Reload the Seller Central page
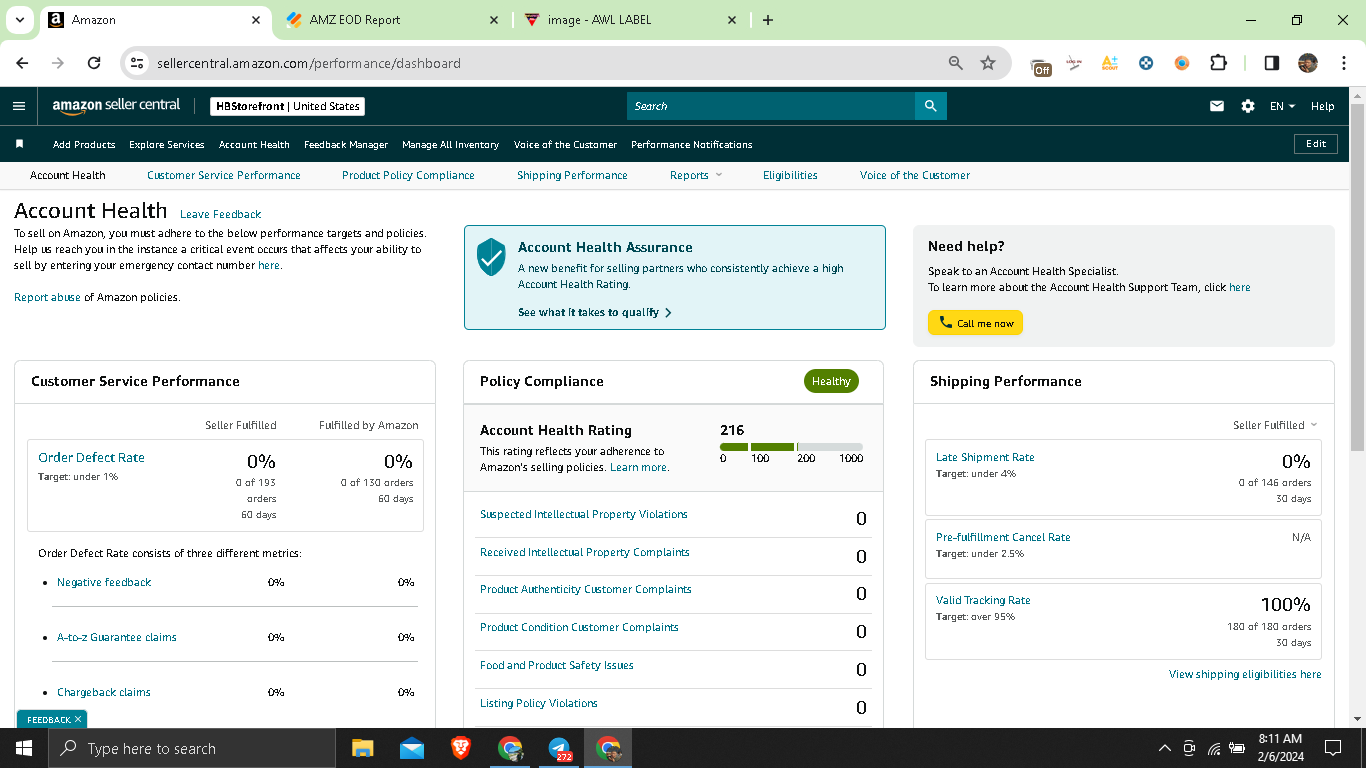 tap(94, 63)
